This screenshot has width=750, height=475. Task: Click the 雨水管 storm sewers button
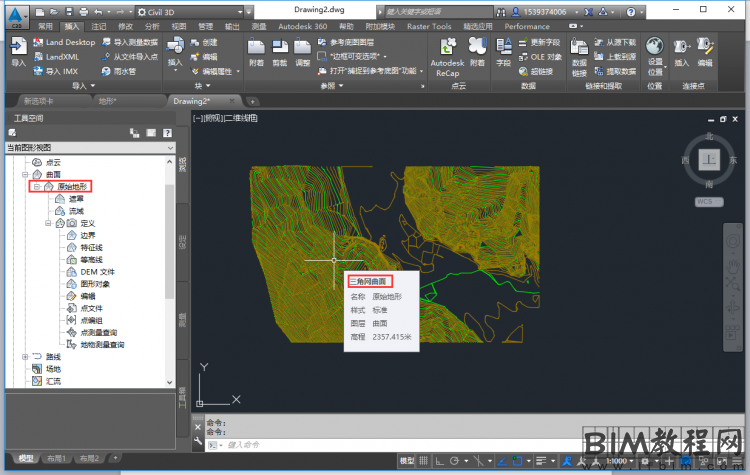(x=119, y=71)
